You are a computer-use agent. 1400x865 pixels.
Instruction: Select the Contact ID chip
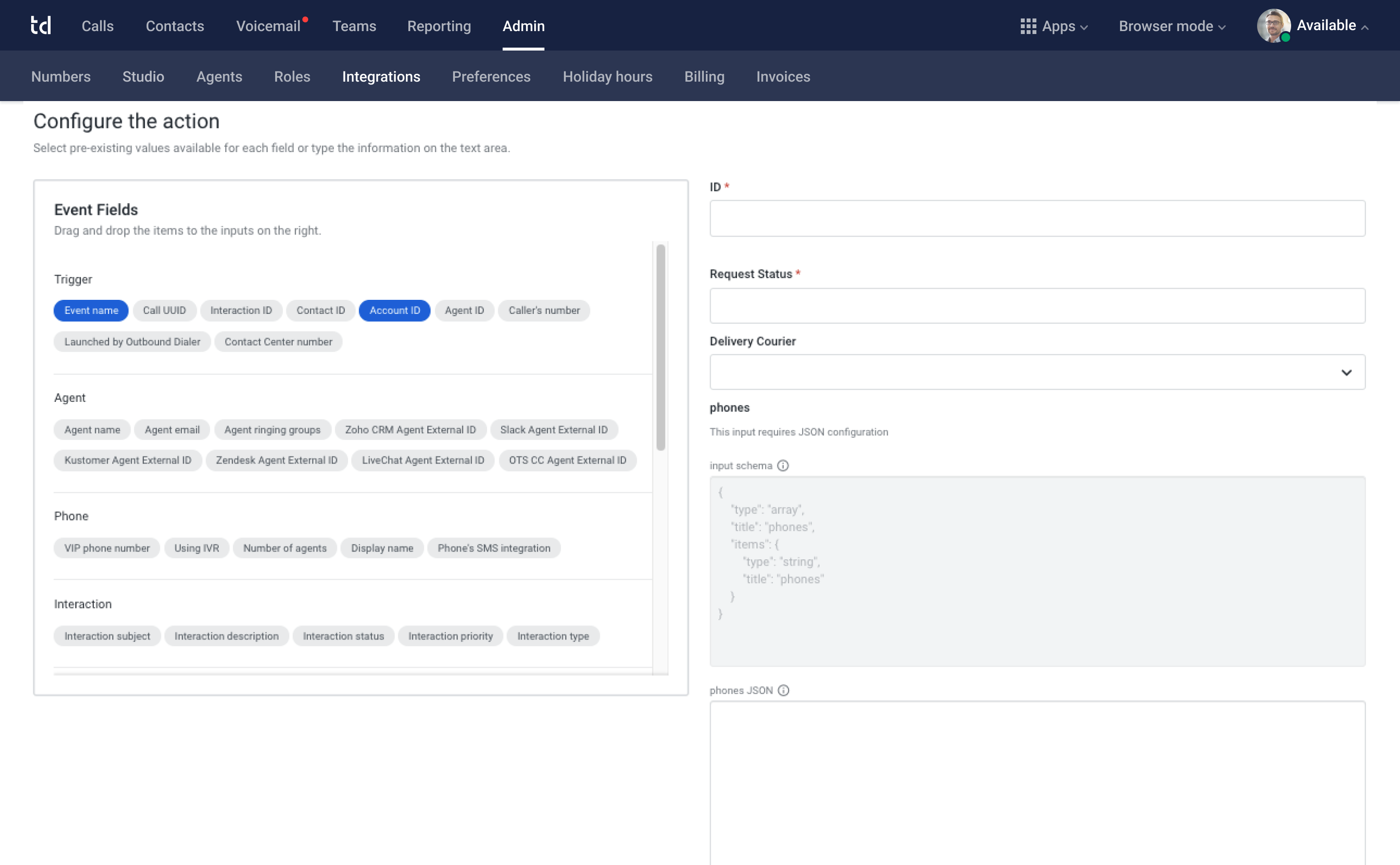(320, 311)
